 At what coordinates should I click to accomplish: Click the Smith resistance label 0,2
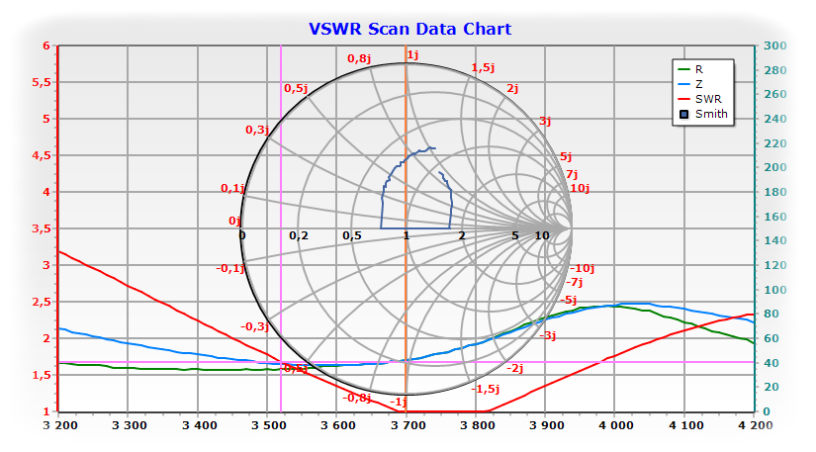[299, 236]
